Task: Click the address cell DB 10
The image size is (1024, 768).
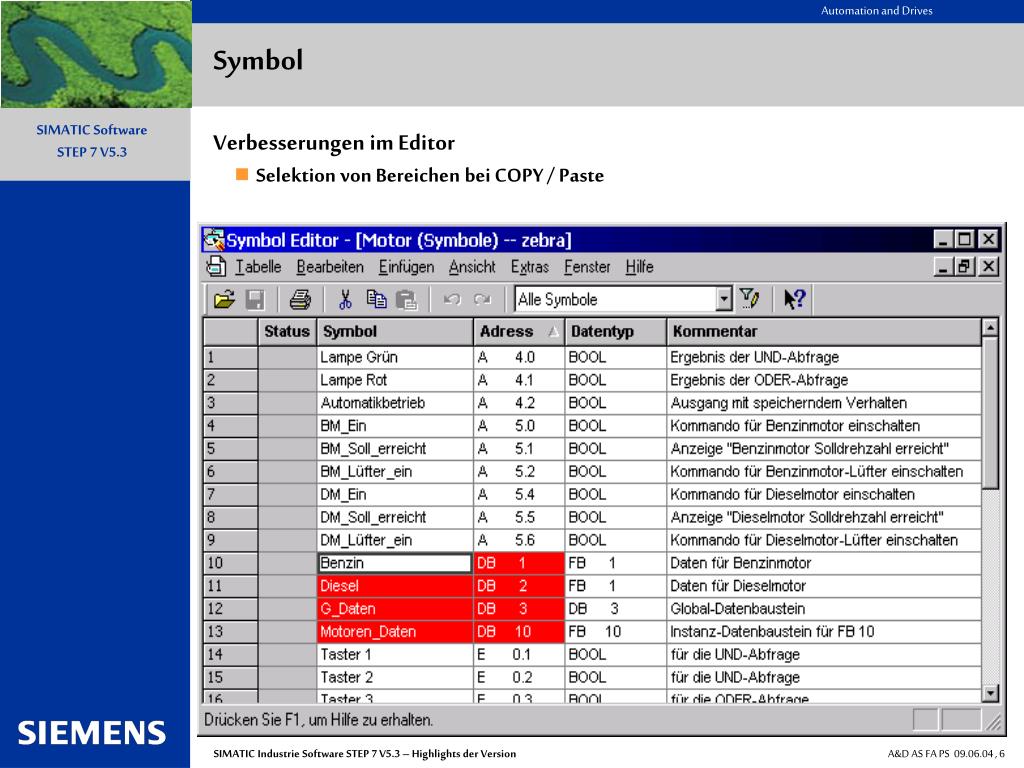Action: click(519, 632)
